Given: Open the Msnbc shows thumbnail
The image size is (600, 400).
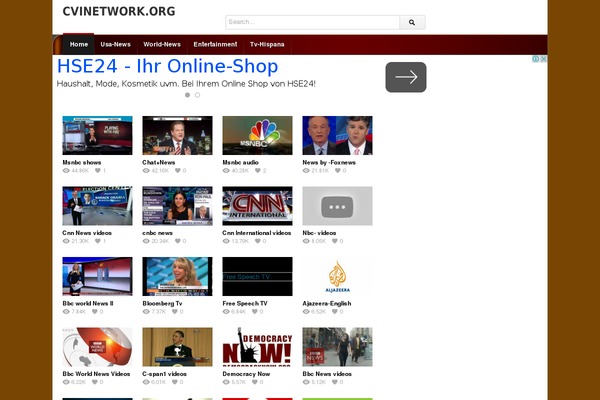Looking at the screenshot, I should (98, 136).
